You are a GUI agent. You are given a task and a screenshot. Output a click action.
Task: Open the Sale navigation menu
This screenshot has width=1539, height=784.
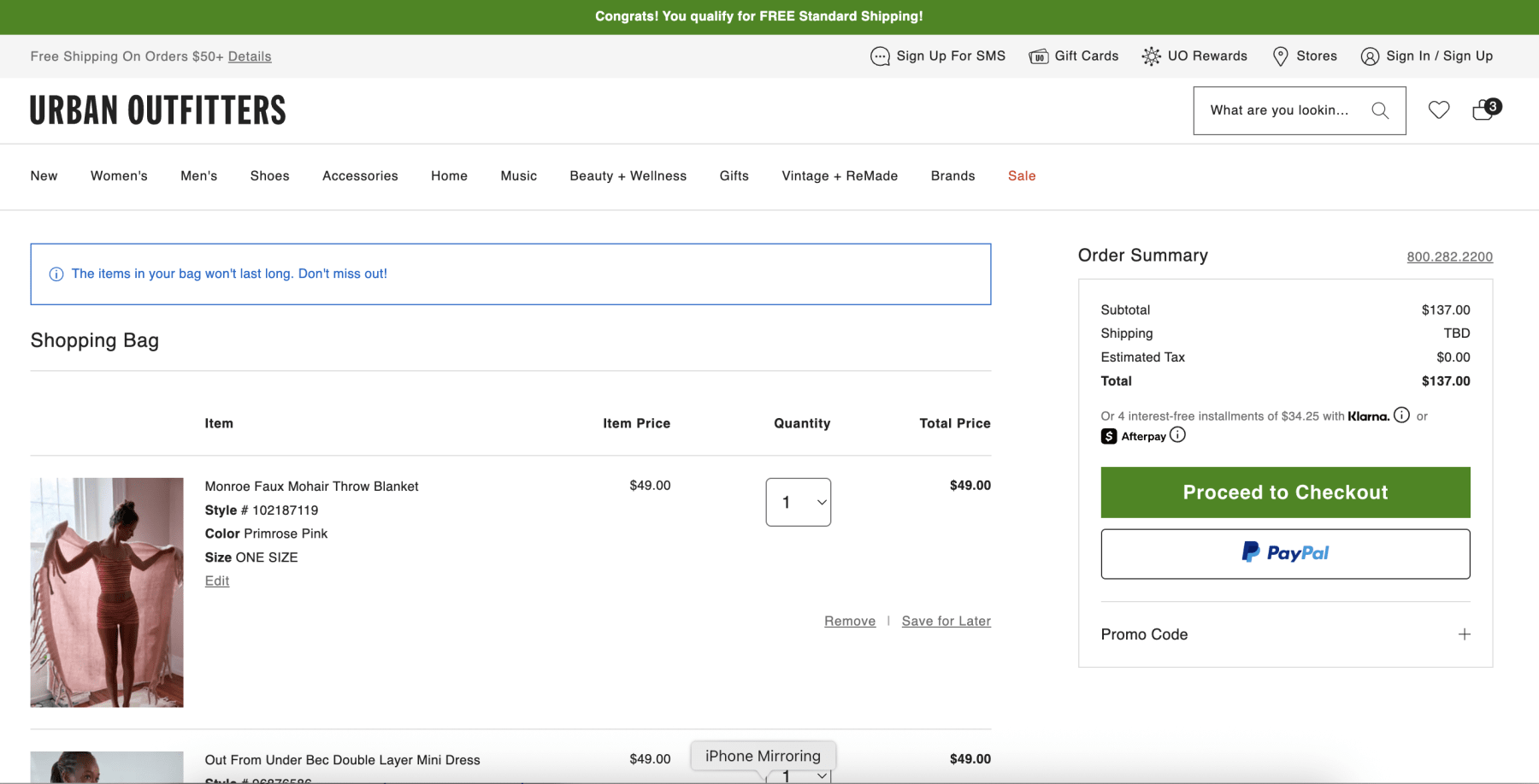[x=1021, y=176]
